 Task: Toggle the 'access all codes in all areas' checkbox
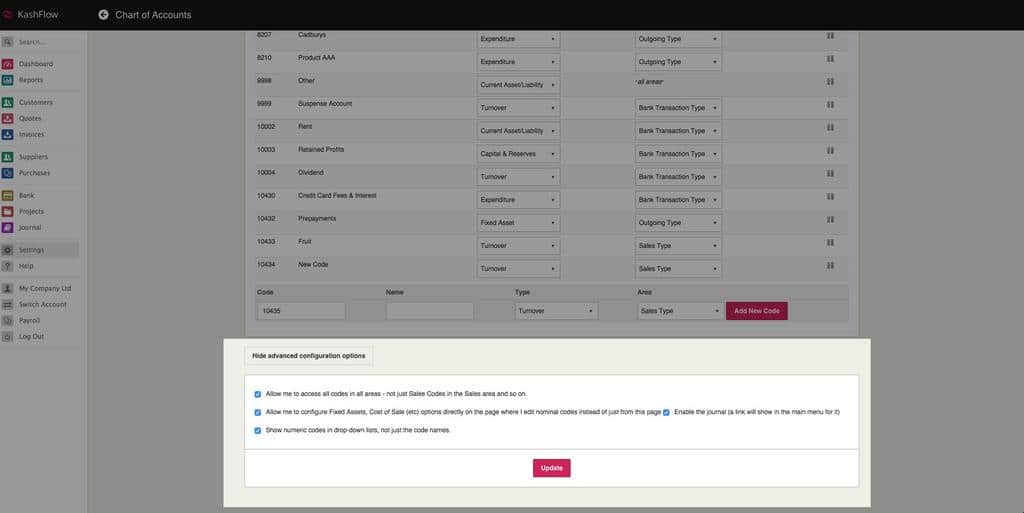coord(258,394)
